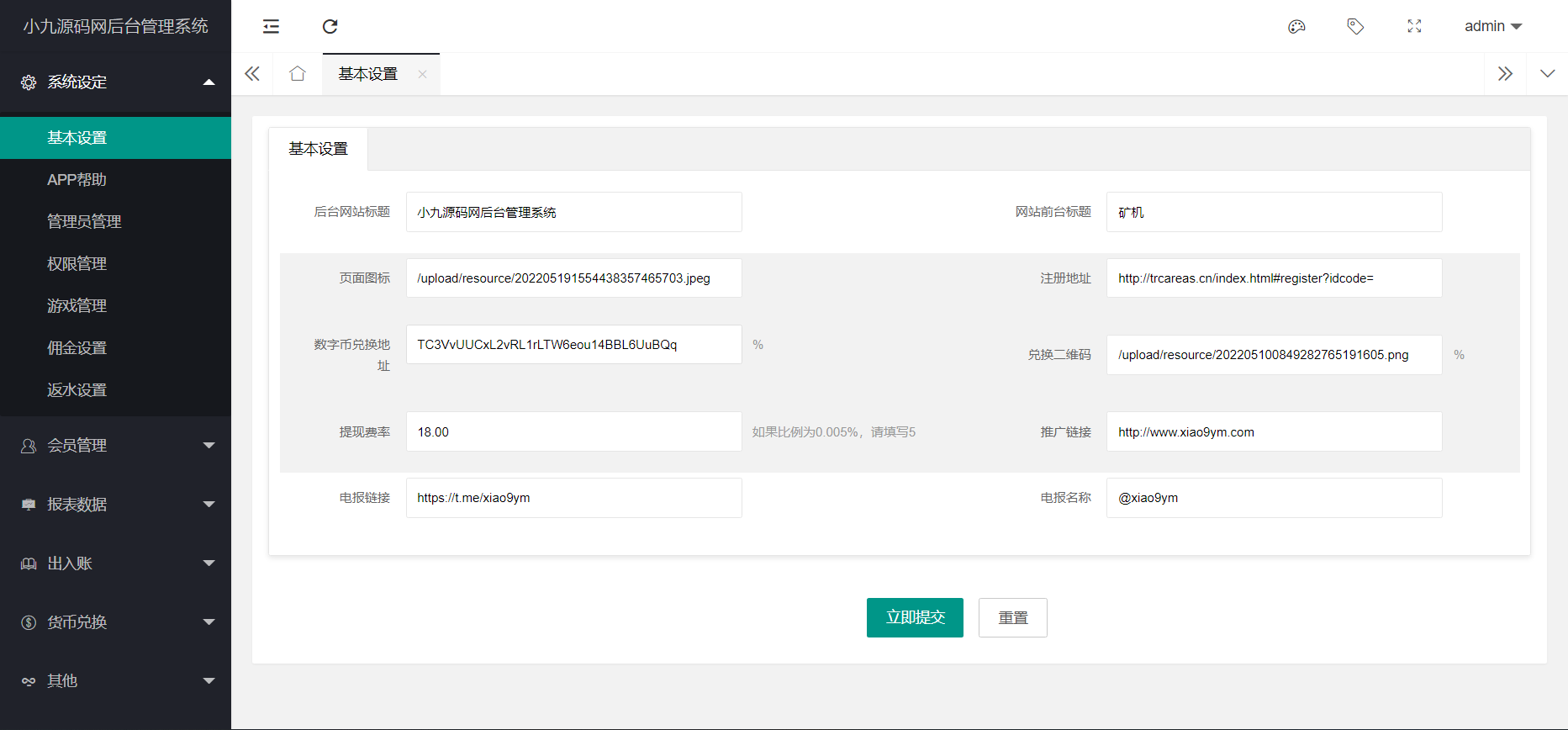The width and height of the screenshot is (1568, 730).
Task: Go to the home tab icon
Action: (298, 74)
